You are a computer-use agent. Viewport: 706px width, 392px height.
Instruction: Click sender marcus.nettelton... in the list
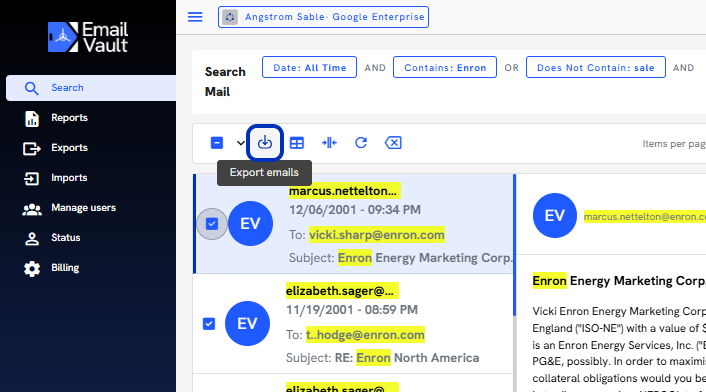click(x=344, y=191)
